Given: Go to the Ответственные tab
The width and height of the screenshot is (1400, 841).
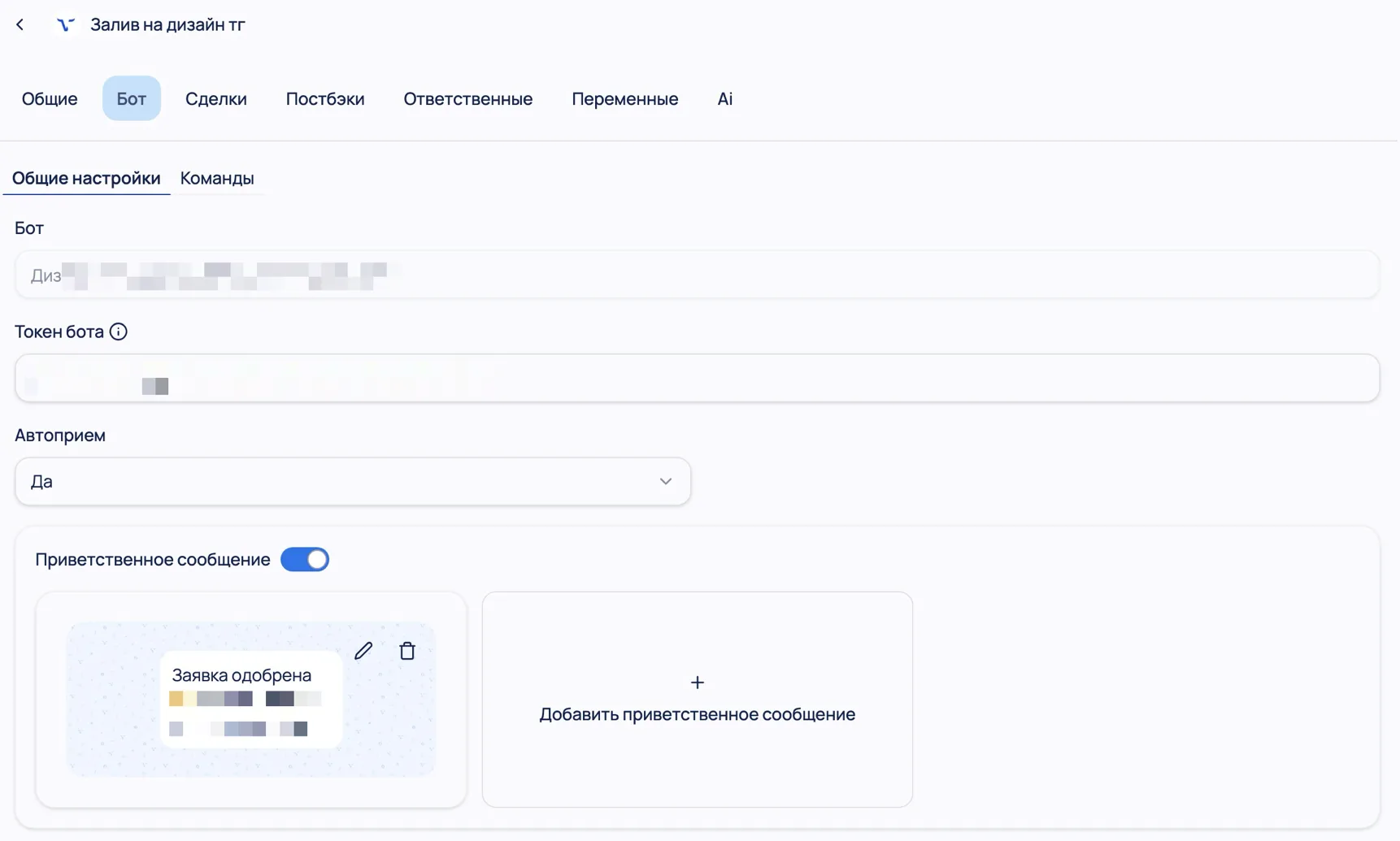Looking at the screenshot, I should (x=468, y=99).
